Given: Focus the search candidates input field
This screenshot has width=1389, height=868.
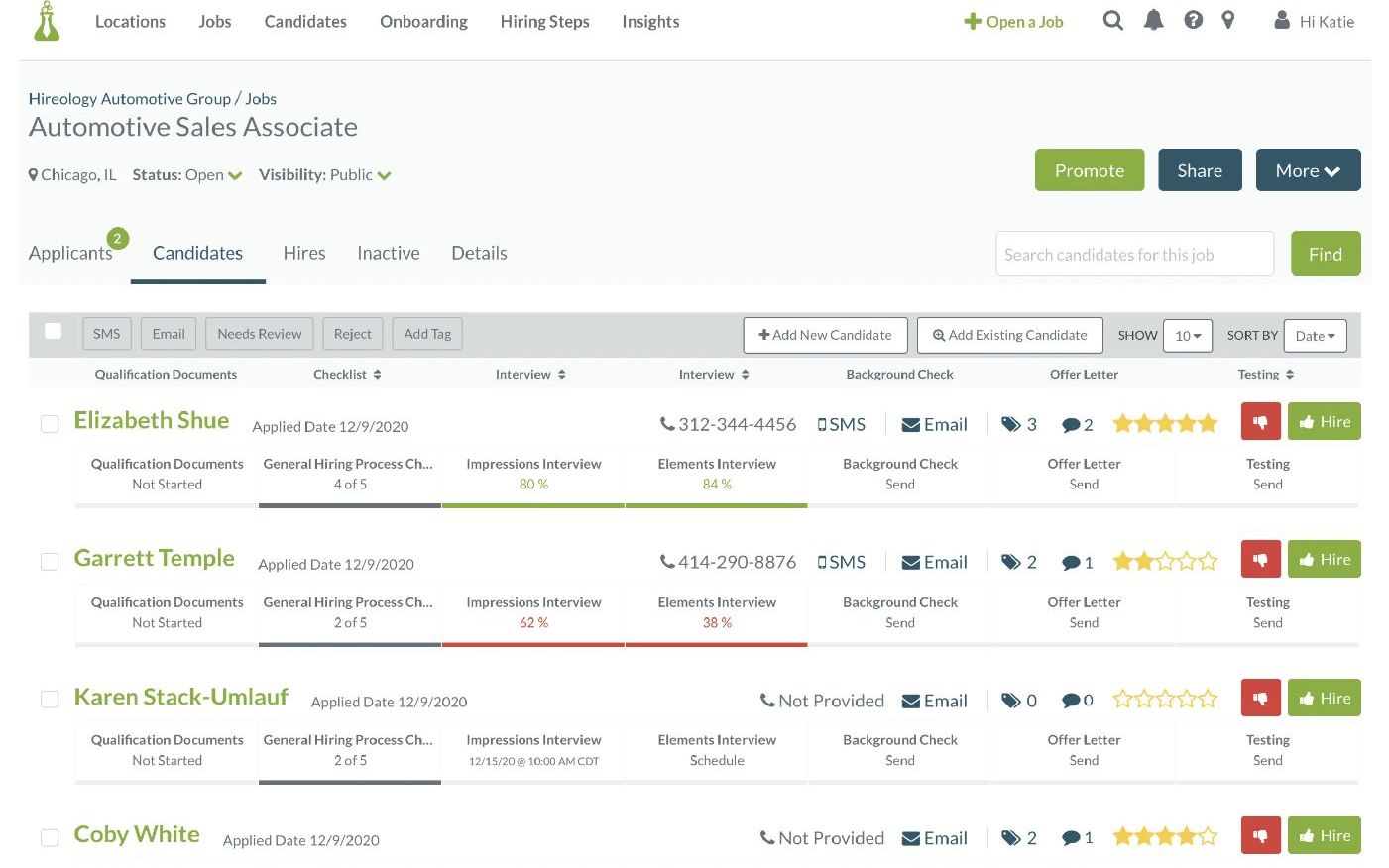Looking at the screenshot, I should tap(1133, 255).
